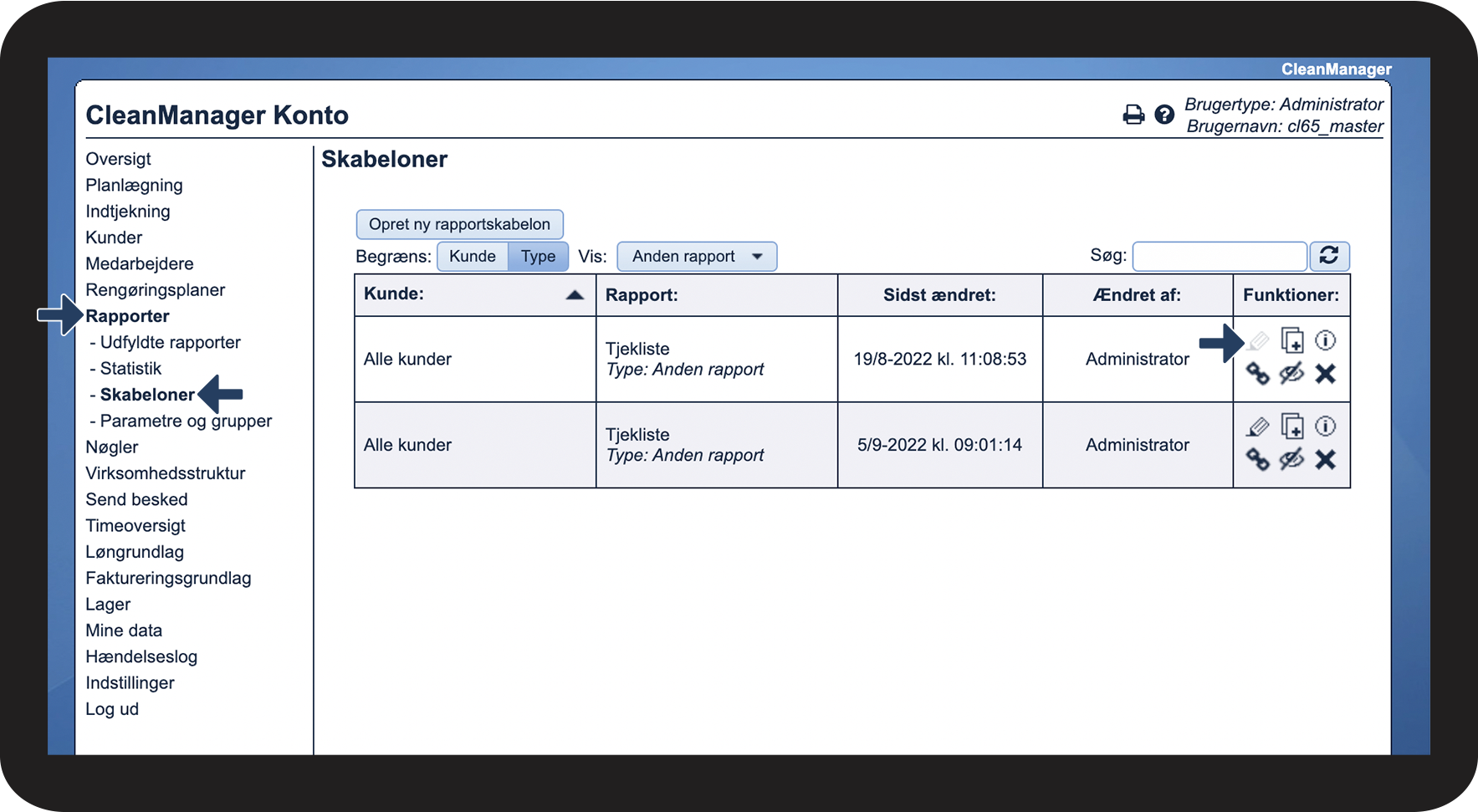Image resolution: width=1478 pixels, height=812 pixels.
Task: Go to Parametre og grupper
Action: tap(186, 421)
